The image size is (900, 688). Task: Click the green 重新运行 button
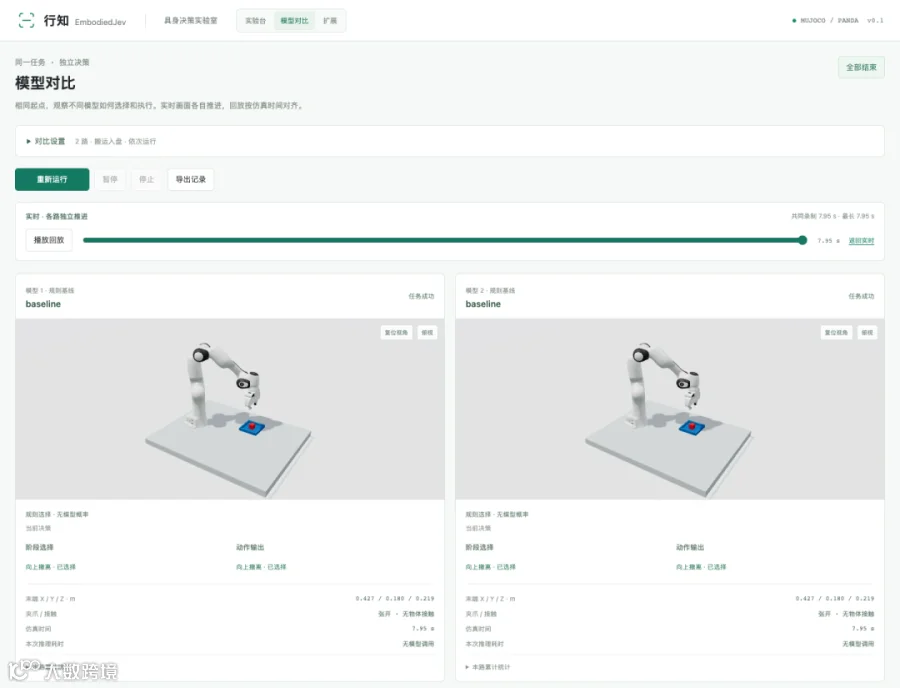coord(52,179)
